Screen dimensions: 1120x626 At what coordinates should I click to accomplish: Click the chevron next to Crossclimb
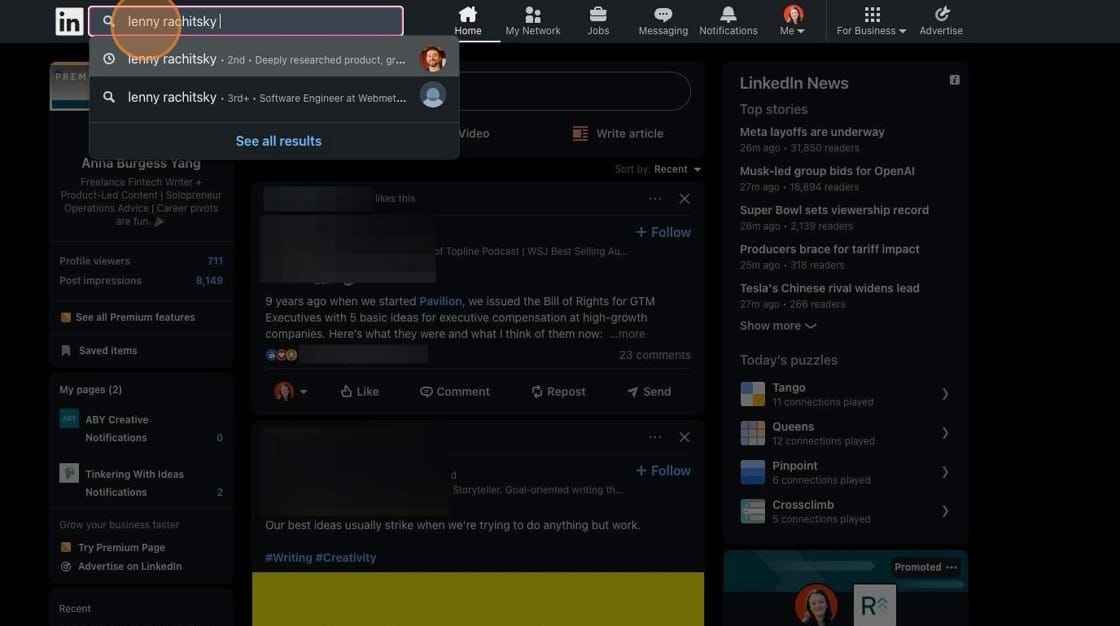coord(945,511)
